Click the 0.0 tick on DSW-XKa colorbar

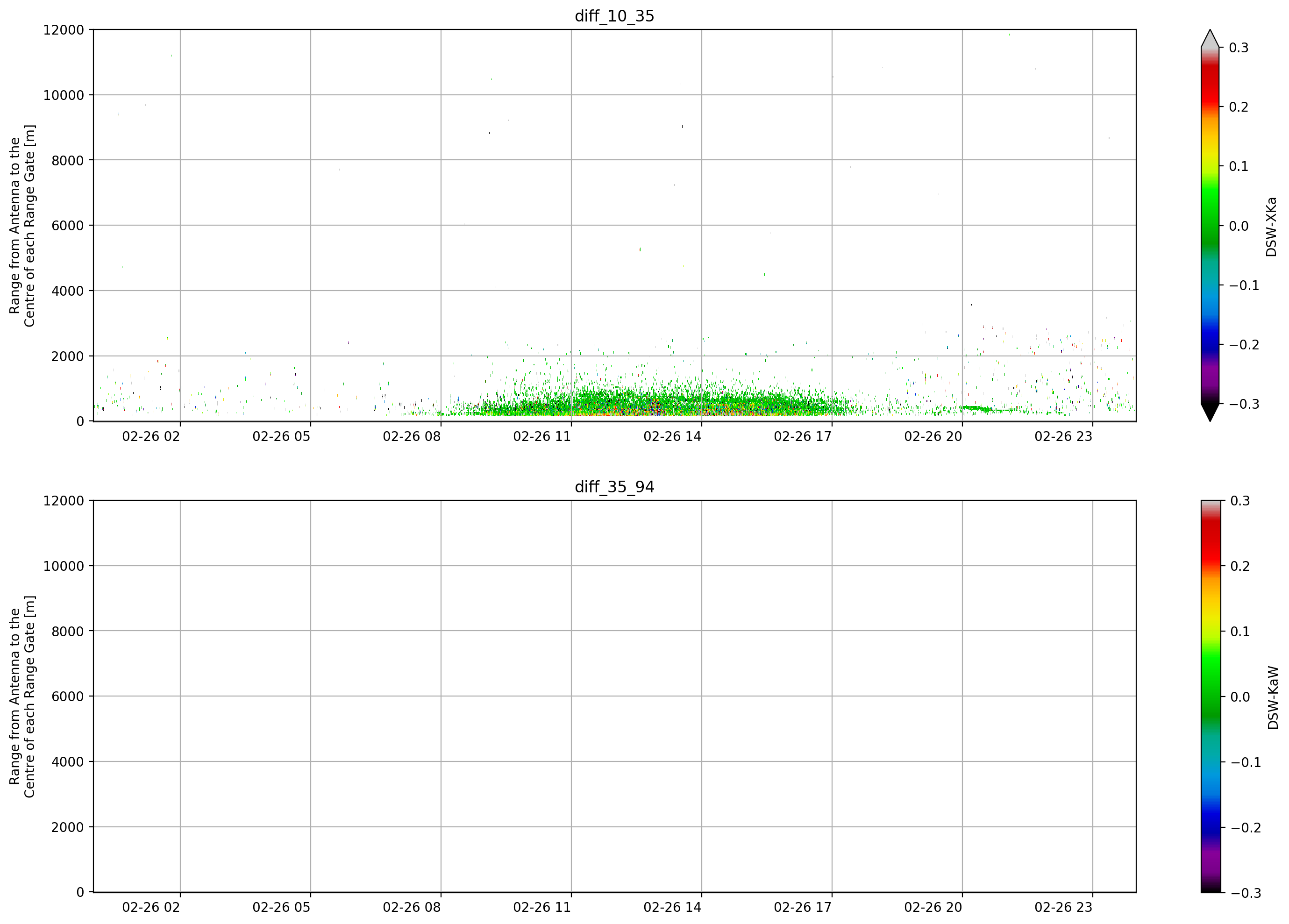click(1239, 226)
